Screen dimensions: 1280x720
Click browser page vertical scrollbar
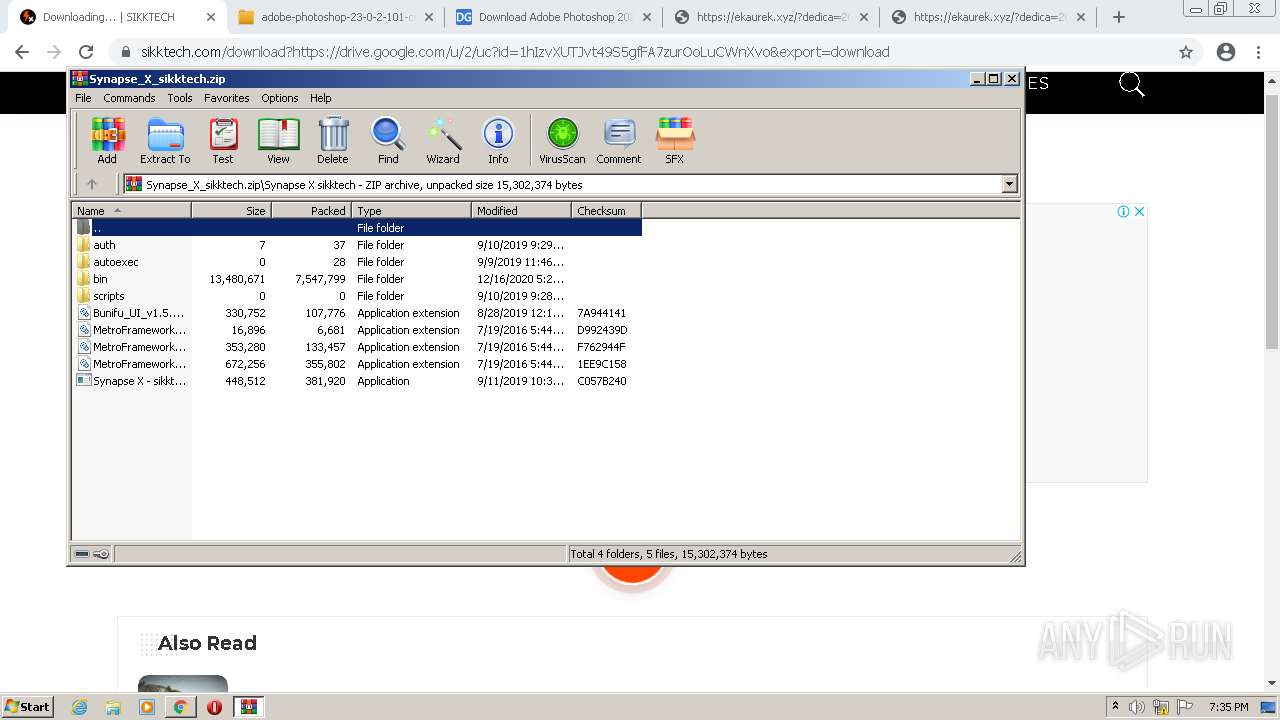click(1271, 220)
